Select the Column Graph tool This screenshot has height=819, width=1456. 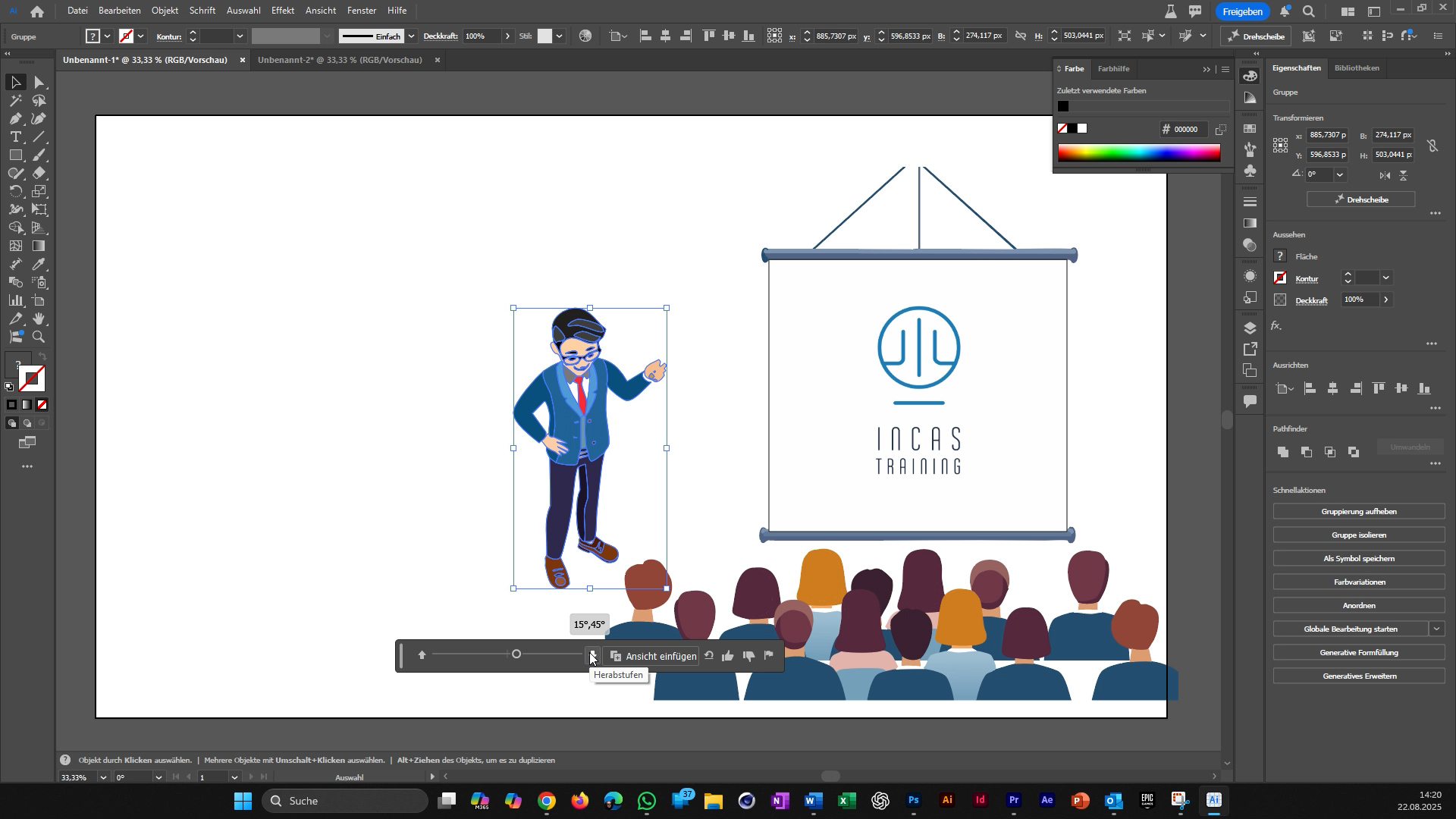click(16, 300)
